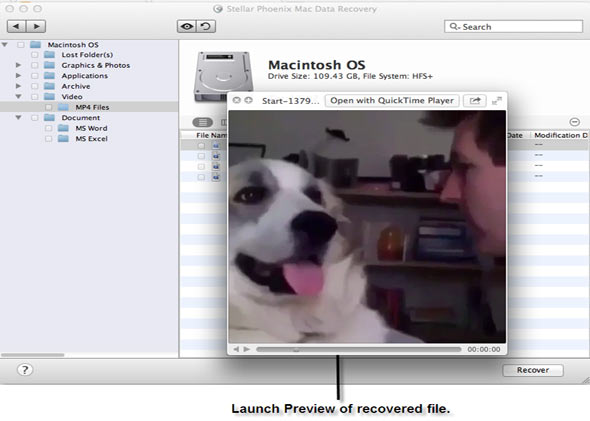Expand preview to full screen
The height and width of the screenshot is (421, 590).
tap(497, 100)
